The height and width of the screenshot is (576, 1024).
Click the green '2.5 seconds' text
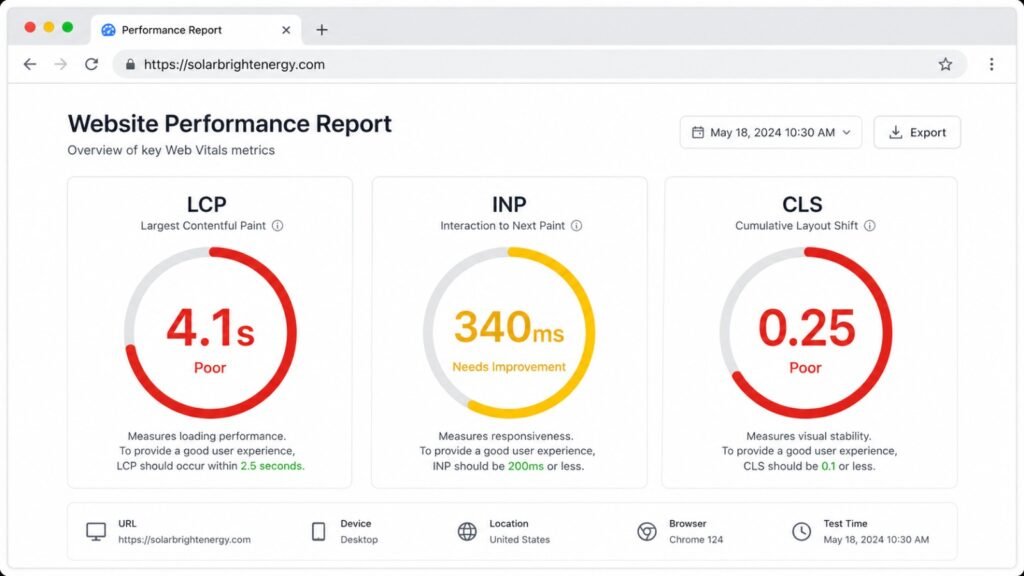tap(272, 466)
